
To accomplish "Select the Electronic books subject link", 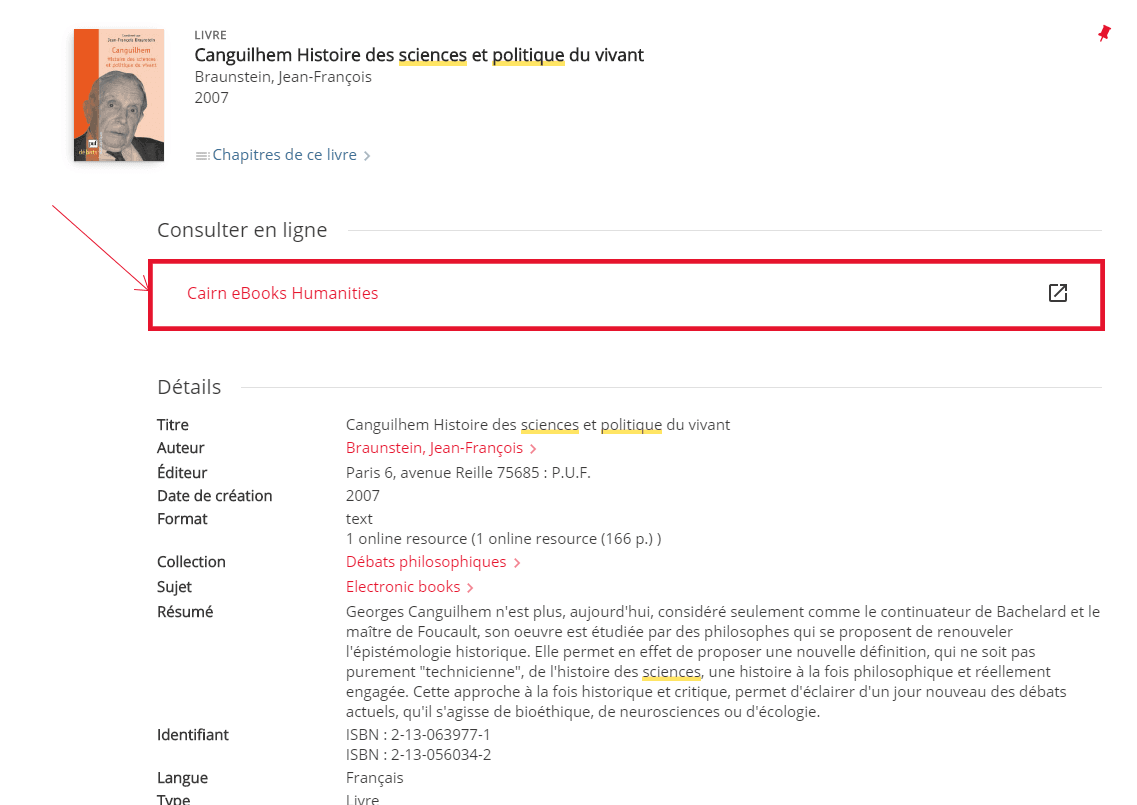I will [403, 587].
